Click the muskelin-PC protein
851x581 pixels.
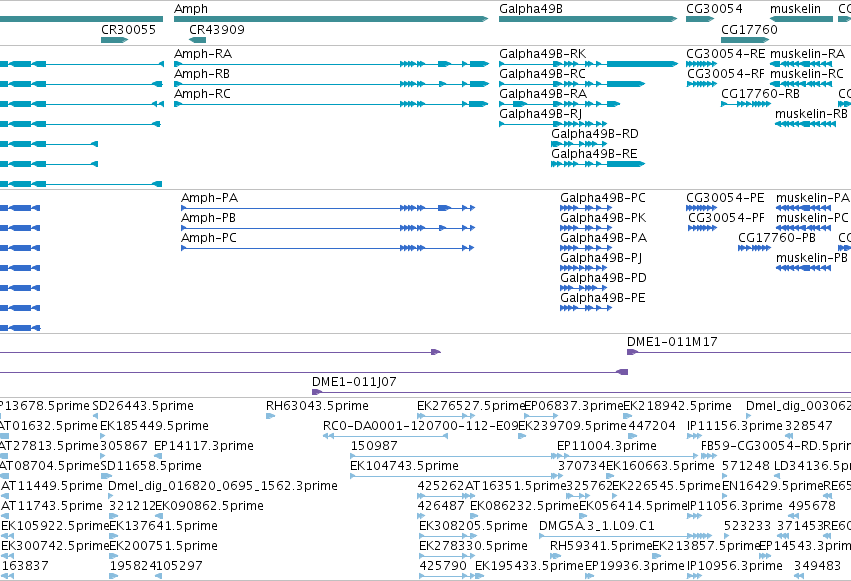(x=804, y=228)
